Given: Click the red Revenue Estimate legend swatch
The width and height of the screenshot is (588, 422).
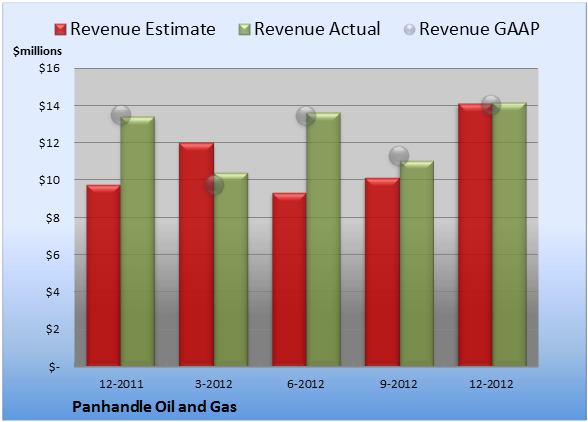Looking at the screenshot, I should [x=60, y=30].
